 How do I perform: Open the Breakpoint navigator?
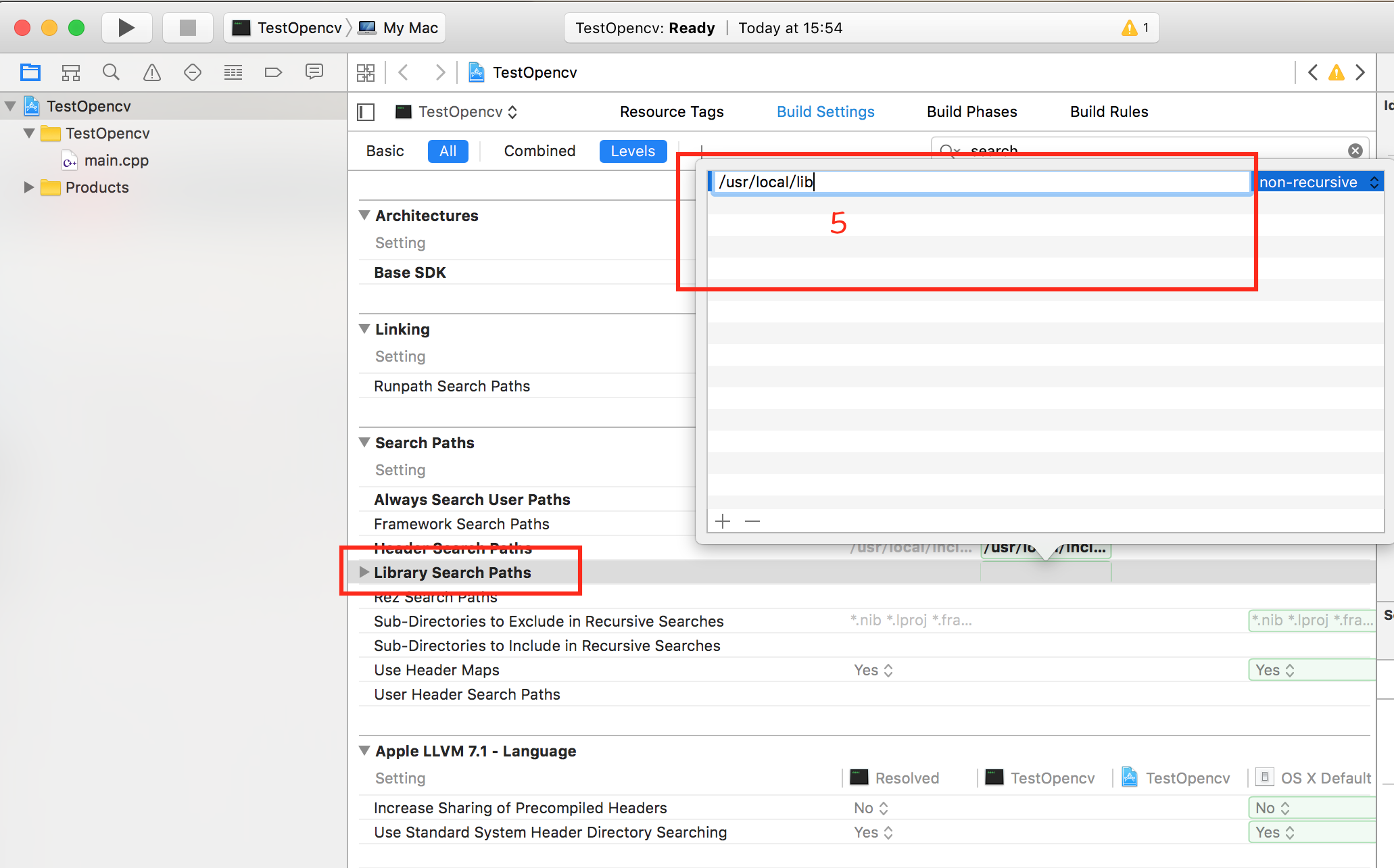click(274, 72)
